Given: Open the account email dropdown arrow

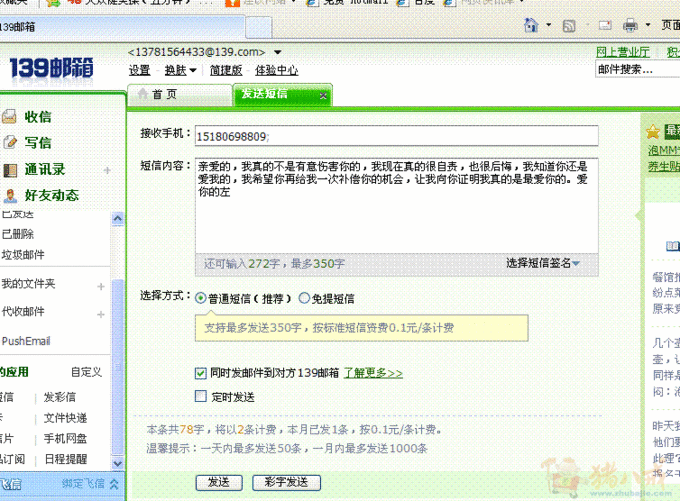Looking at the screenshot, I should pos(278,52).
